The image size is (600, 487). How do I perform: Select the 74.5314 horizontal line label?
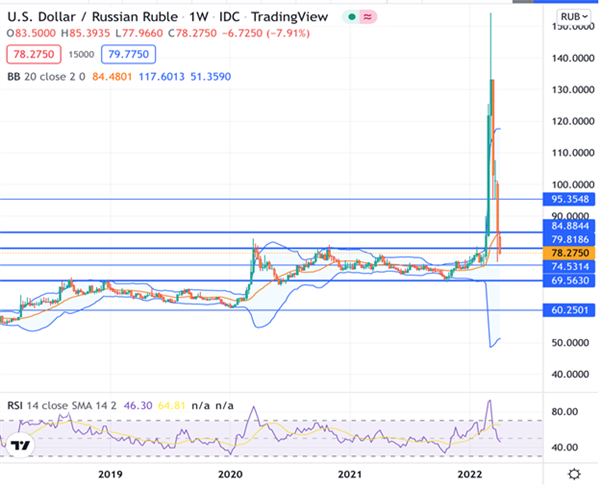[x=569, y=267]
